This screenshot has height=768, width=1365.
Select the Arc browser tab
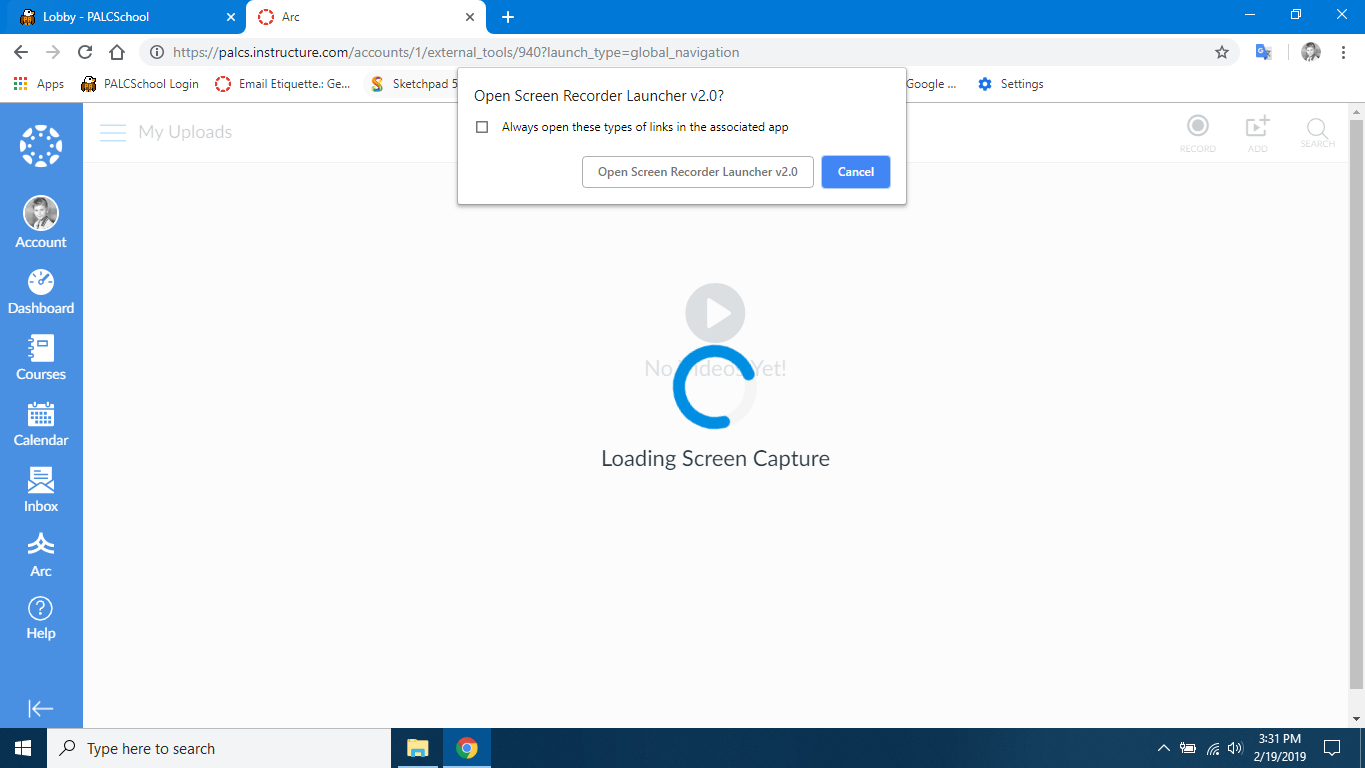click(x=364, y=17)
